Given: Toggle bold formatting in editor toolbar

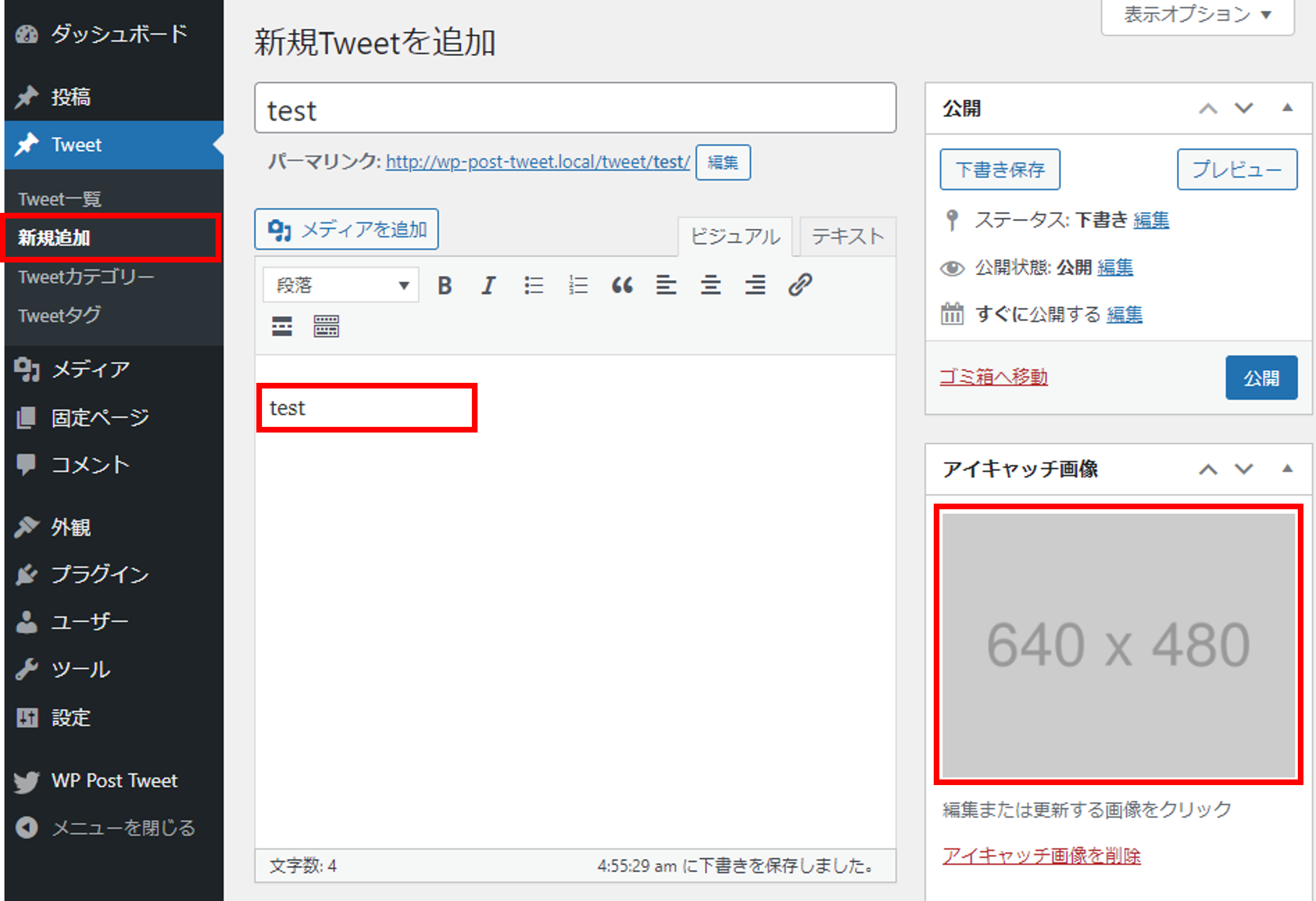Looking at the screenshot, I should pyautogui.click(x=444, y=285).
